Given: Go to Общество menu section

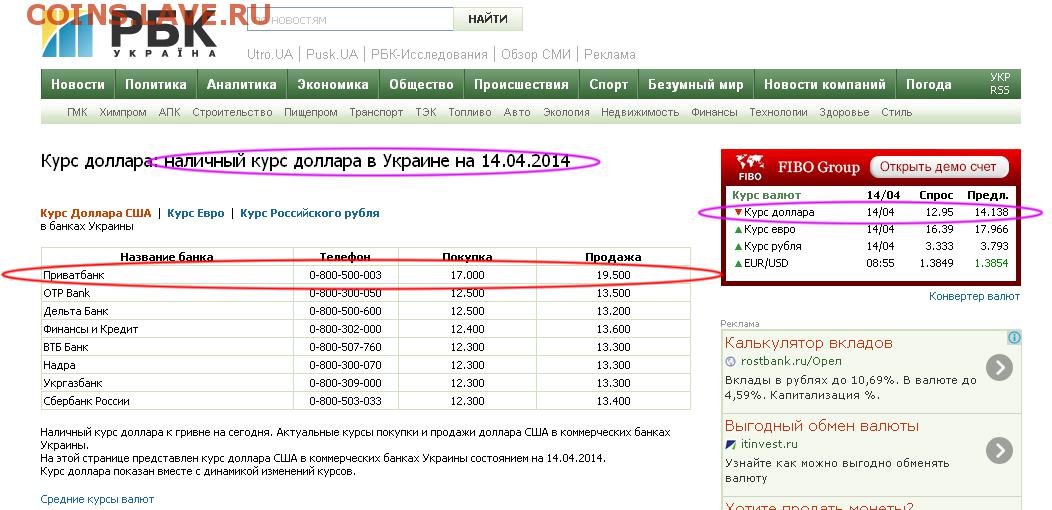Looking at the screenshot, I should [x=421, y=85].
